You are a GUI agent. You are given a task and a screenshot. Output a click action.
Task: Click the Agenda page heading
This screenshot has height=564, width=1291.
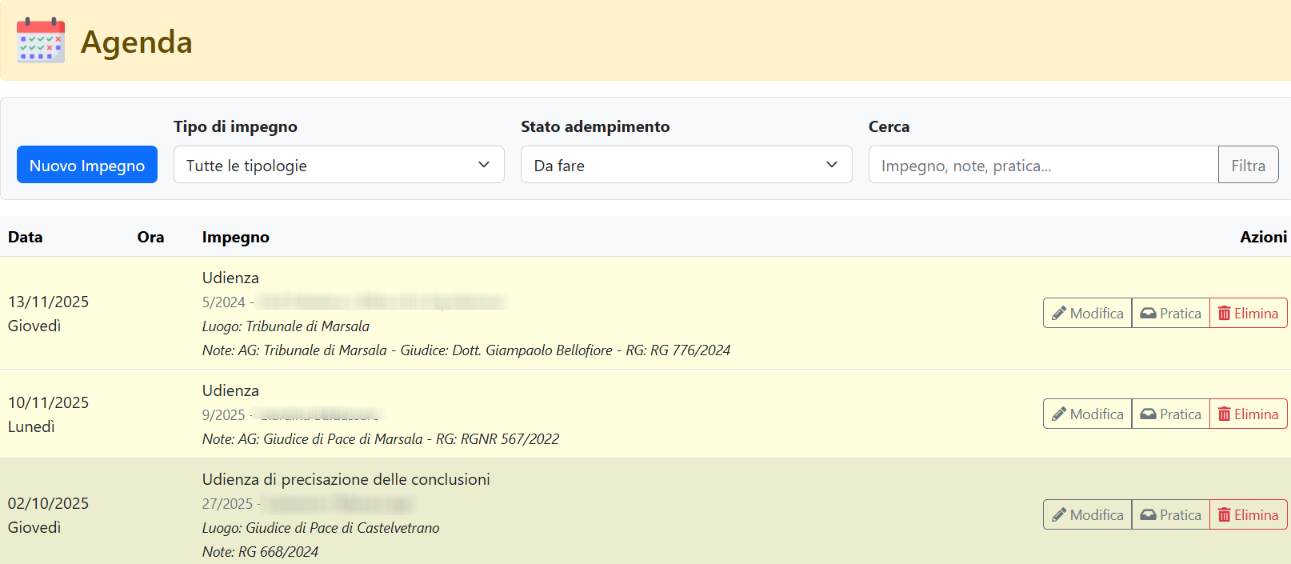[x=136, y=42]
